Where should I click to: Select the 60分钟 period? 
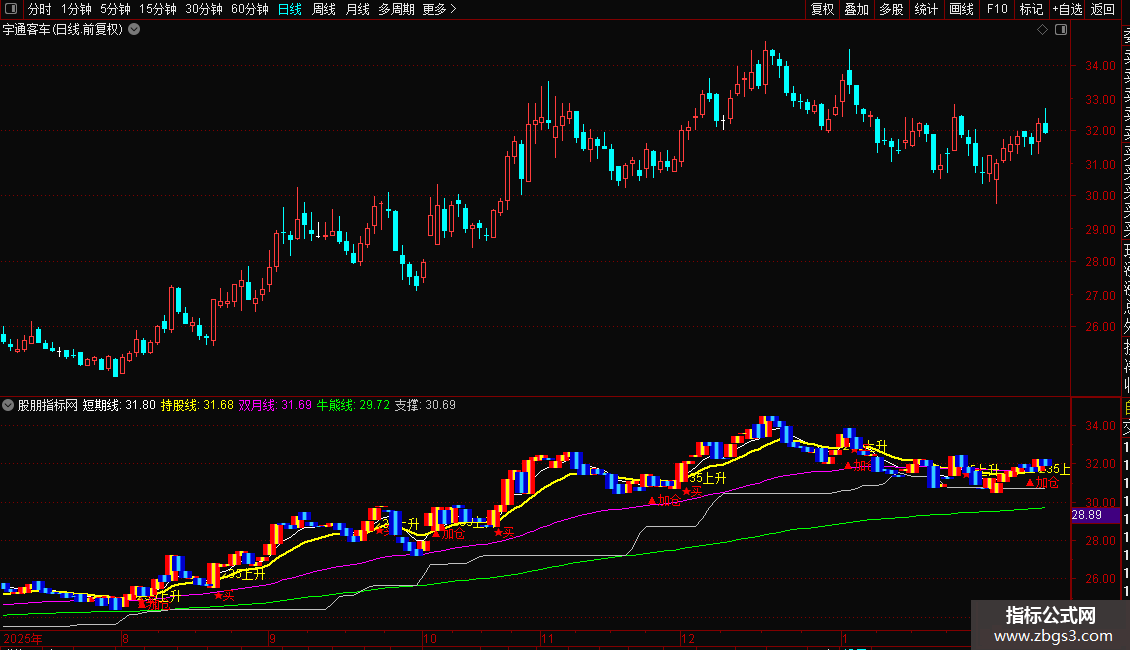249,9
